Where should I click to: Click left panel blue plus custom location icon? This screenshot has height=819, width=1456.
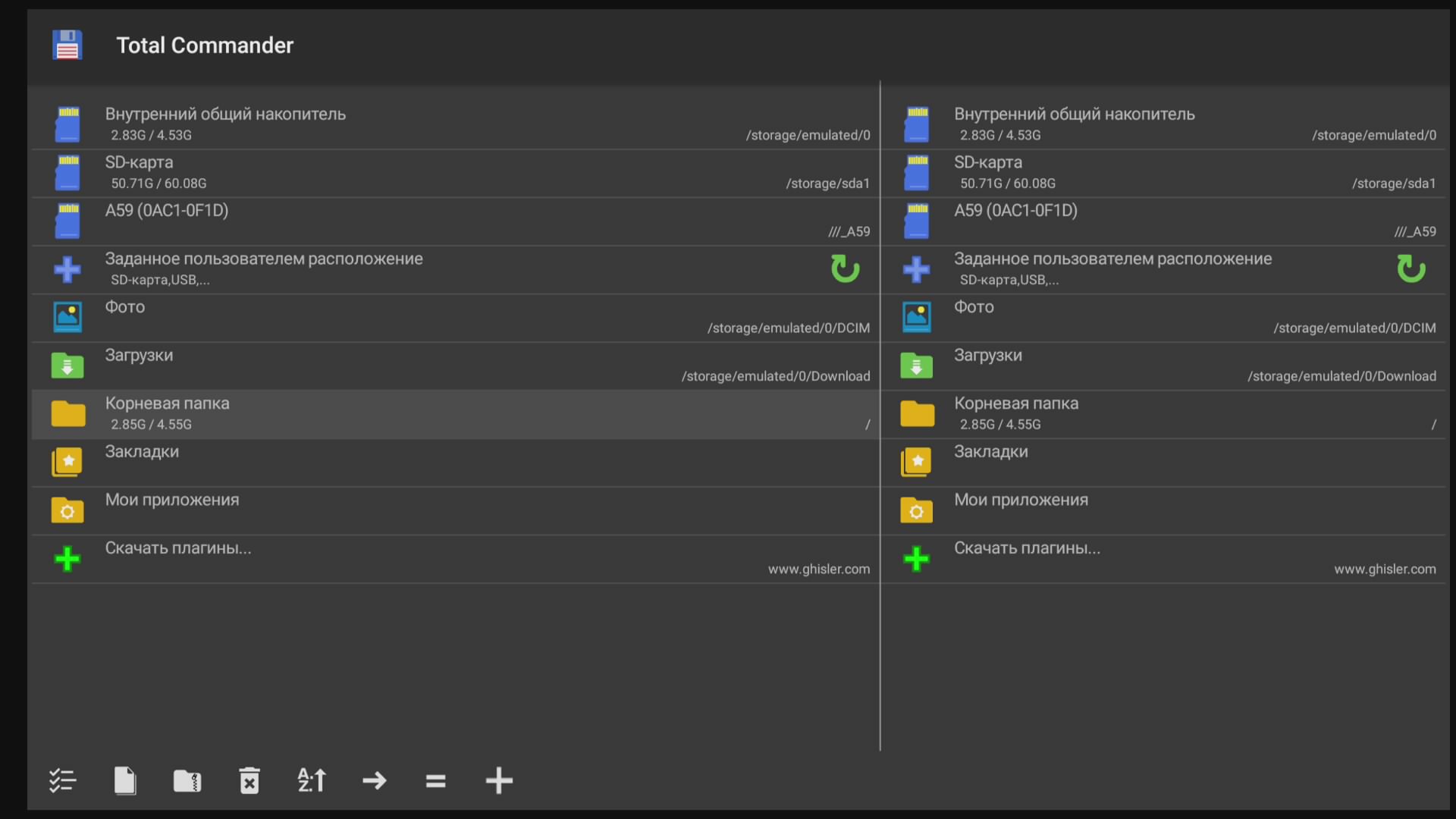(67, 269)
